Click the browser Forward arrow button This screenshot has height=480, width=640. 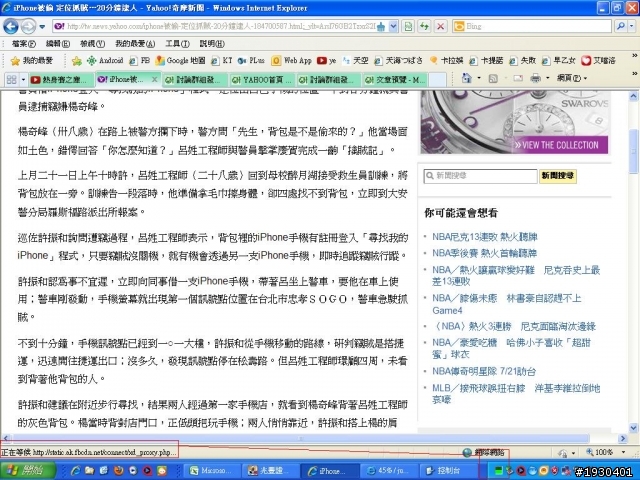tap(28, 27)
